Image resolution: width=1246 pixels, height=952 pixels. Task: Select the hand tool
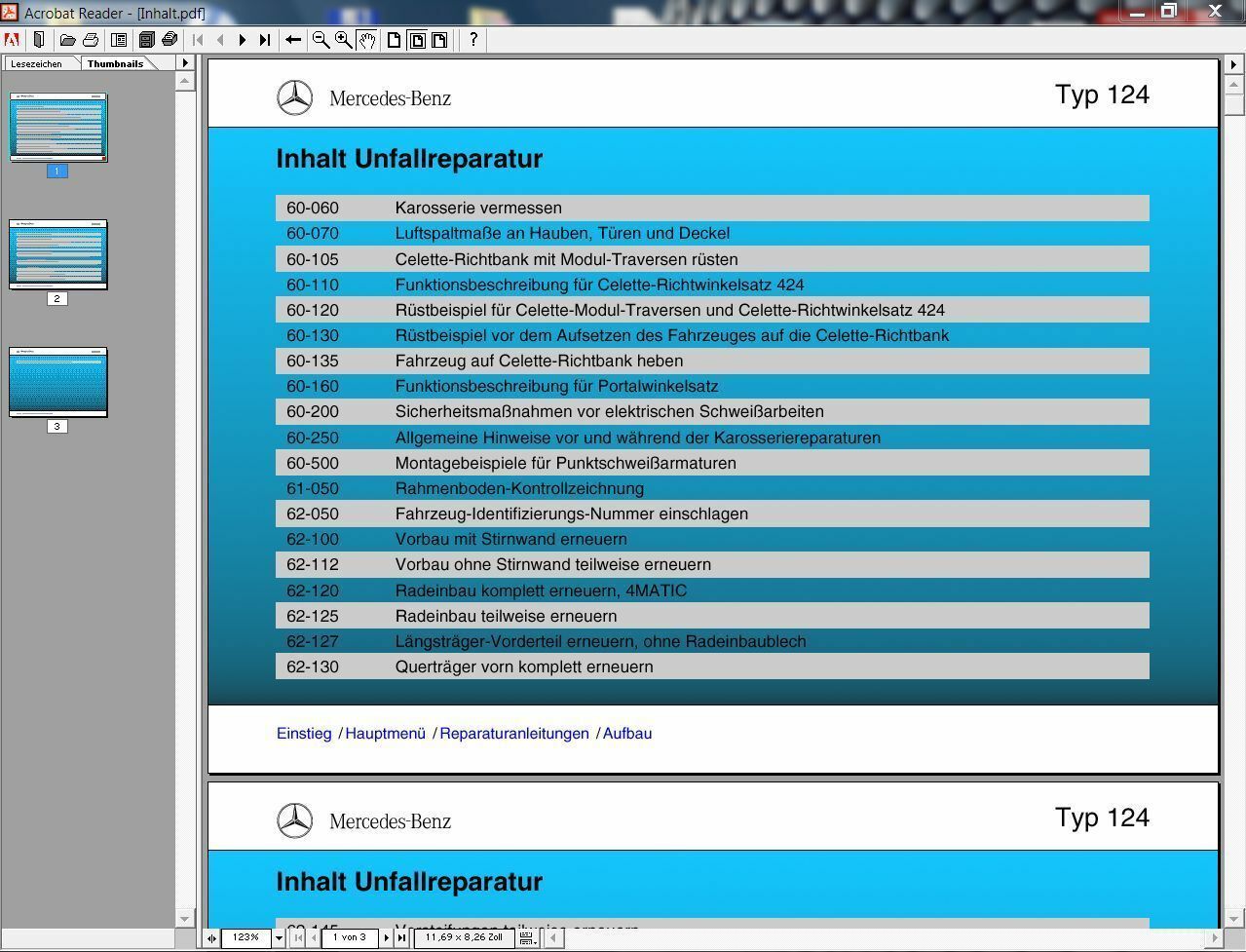pyautogui.click(x=367, y=40)
